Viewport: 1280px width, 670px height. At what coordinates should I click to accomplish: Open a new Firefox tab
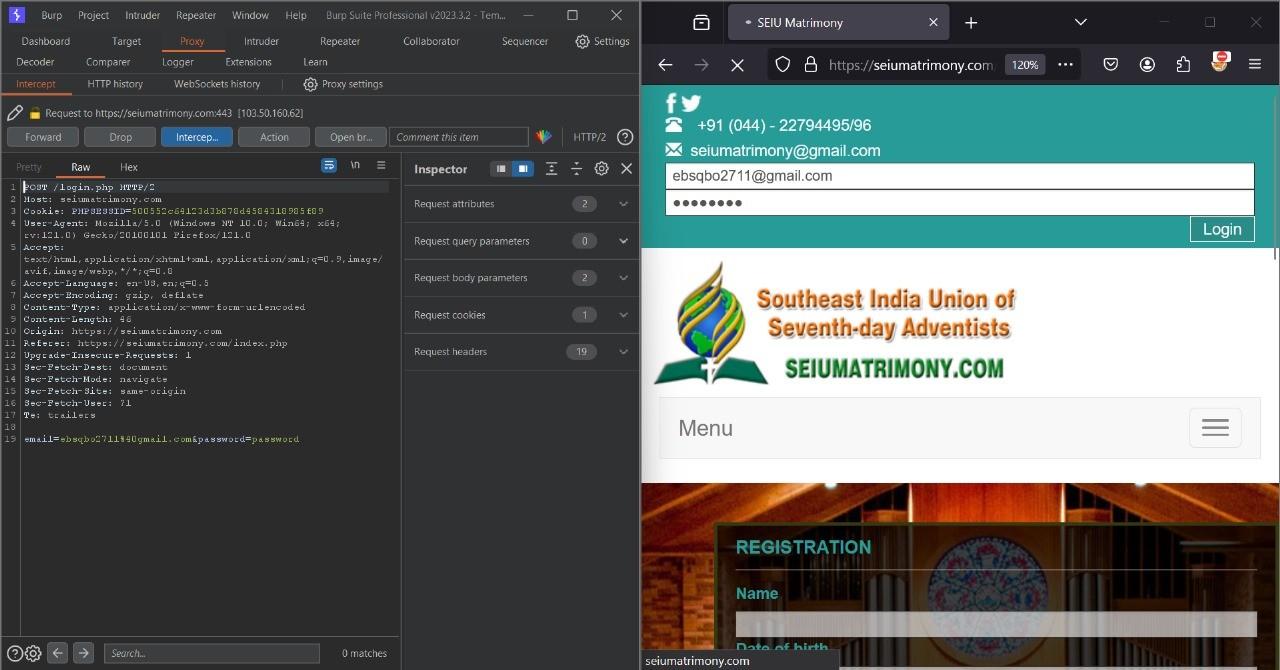970,22
